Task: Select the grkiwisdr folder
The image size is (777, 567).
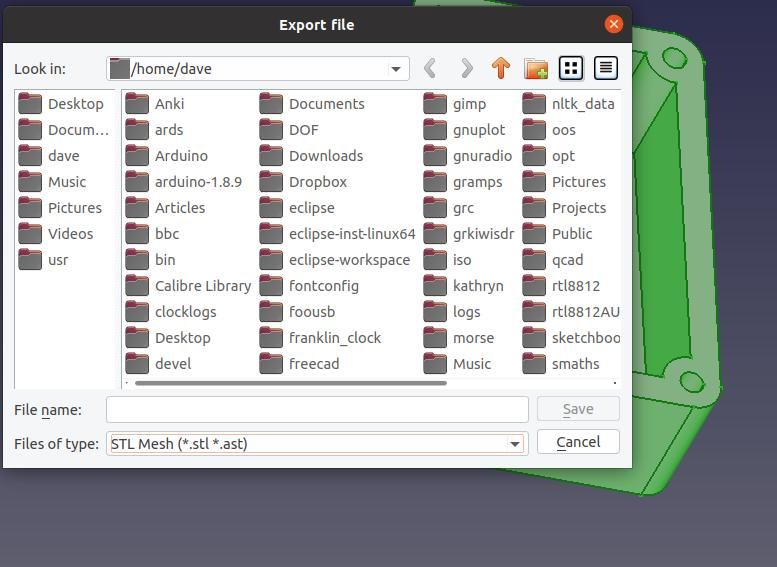Action: coord(469,233)
